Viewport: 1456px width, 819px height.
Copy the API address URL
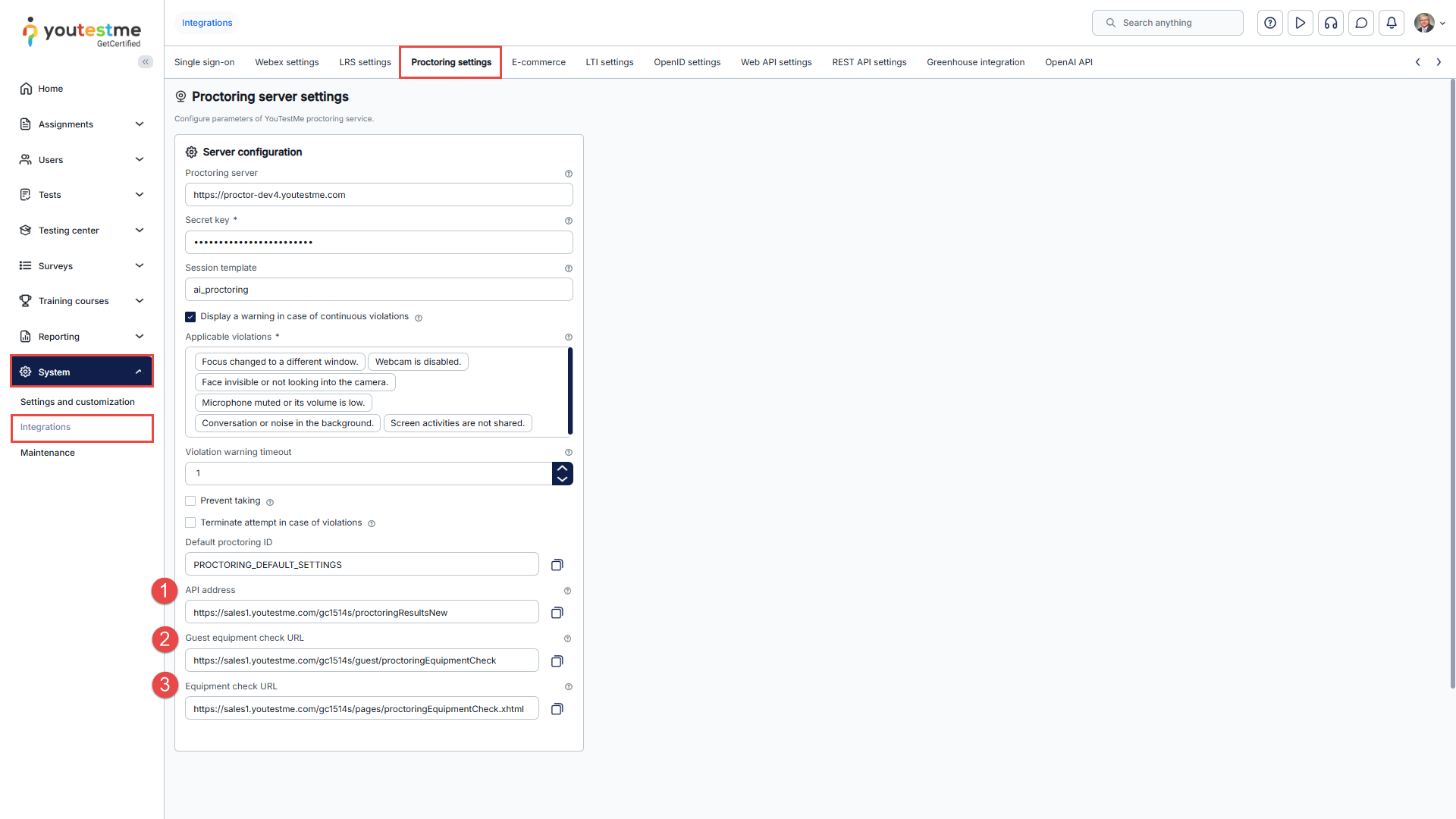coord(557,613)
